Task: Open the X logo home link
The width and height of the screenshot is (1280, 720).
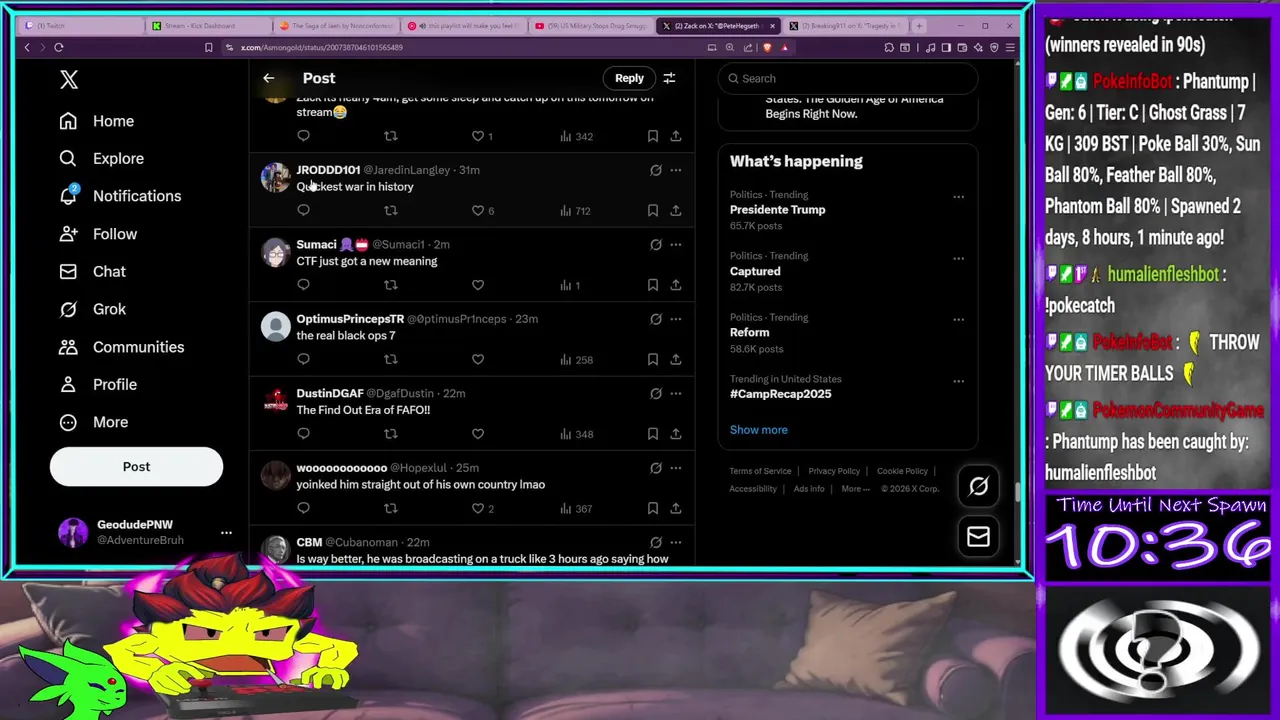Action: click(68, 80)
